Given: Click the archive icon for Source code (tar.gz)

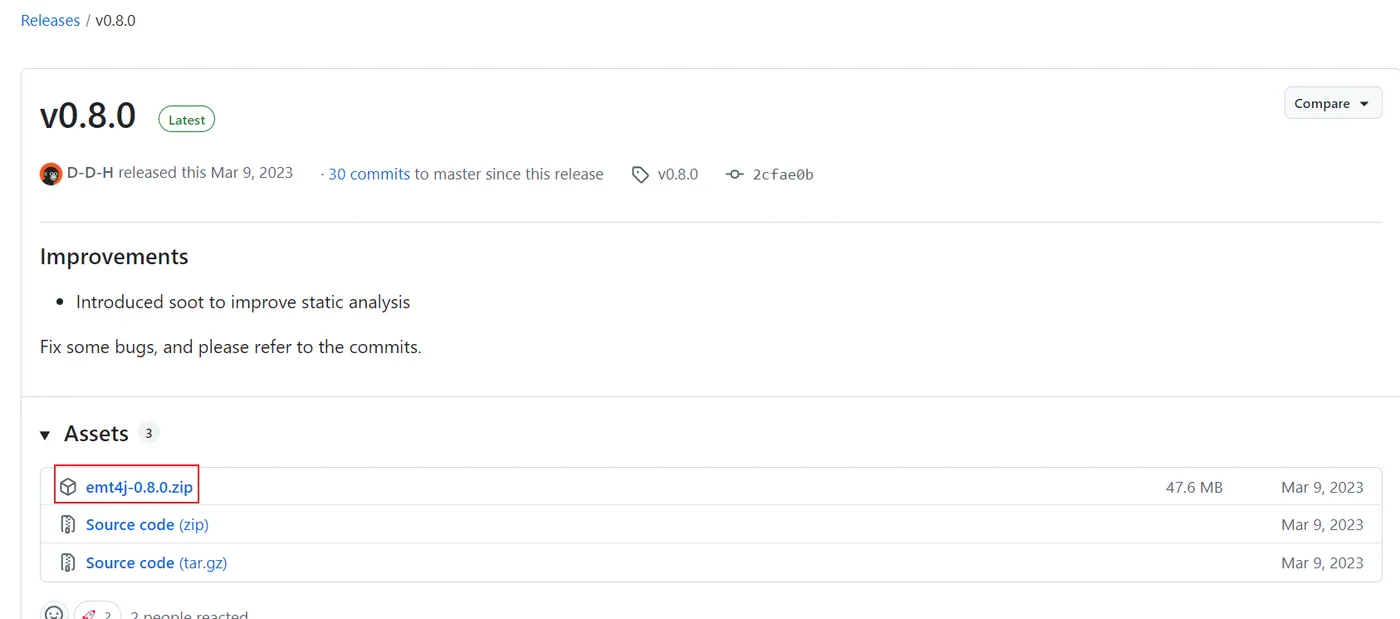Looking at the screenshot, I should pos(68,563).
